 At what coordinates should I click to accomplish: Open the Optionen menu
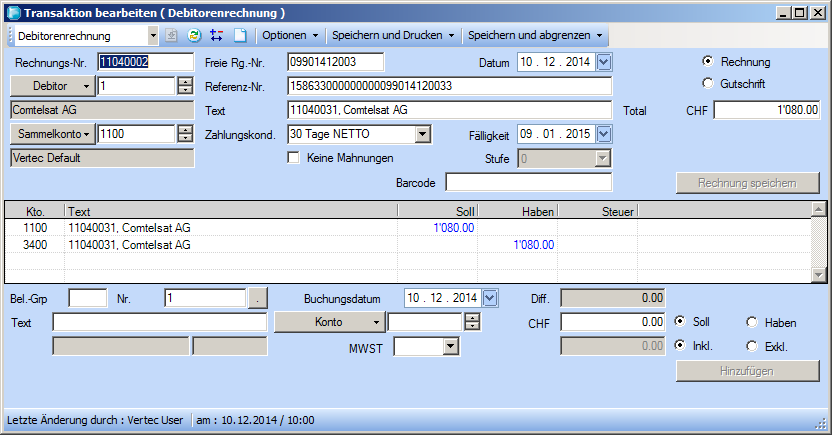[289, 36]
